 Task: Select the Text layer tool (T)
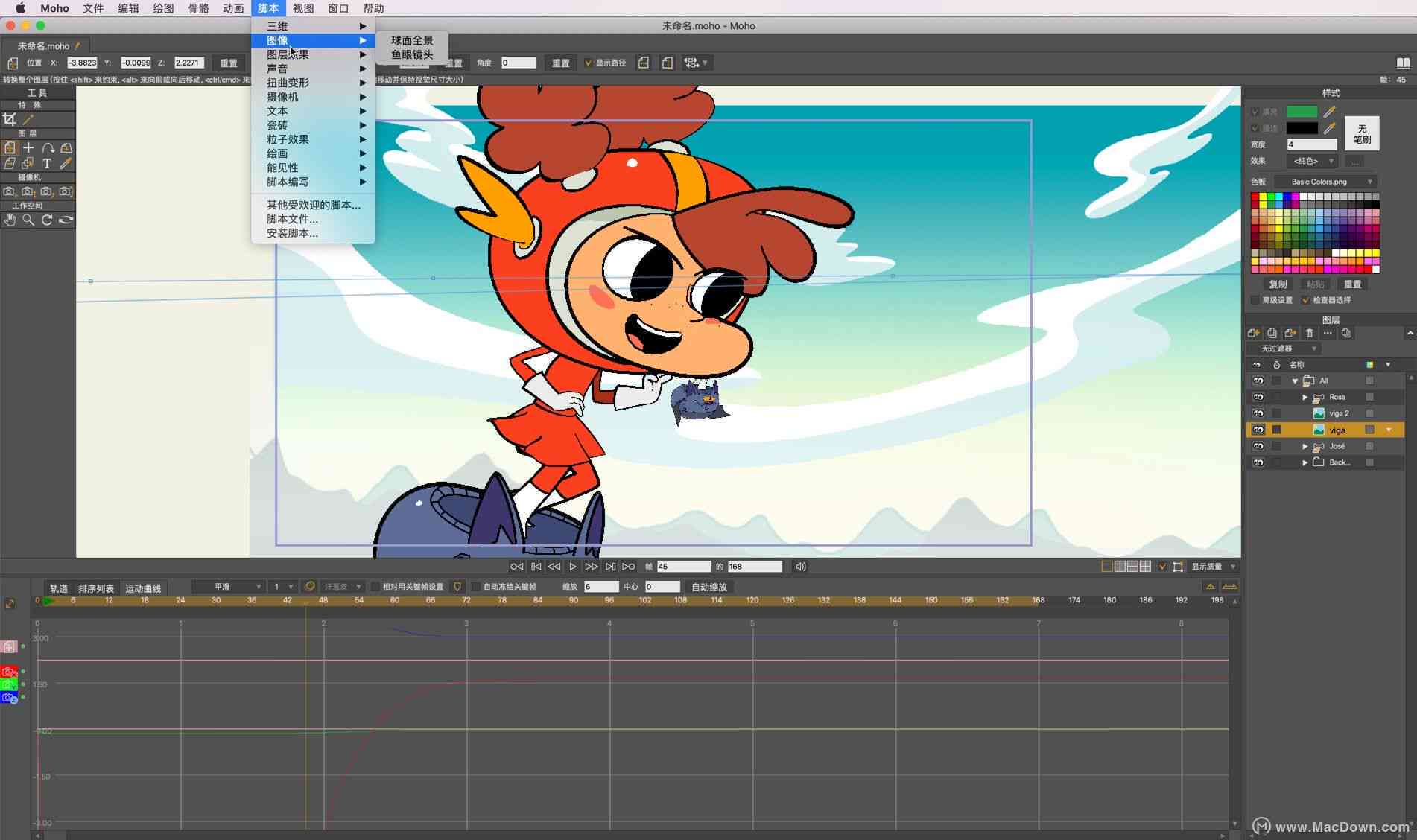click(47, 163)
